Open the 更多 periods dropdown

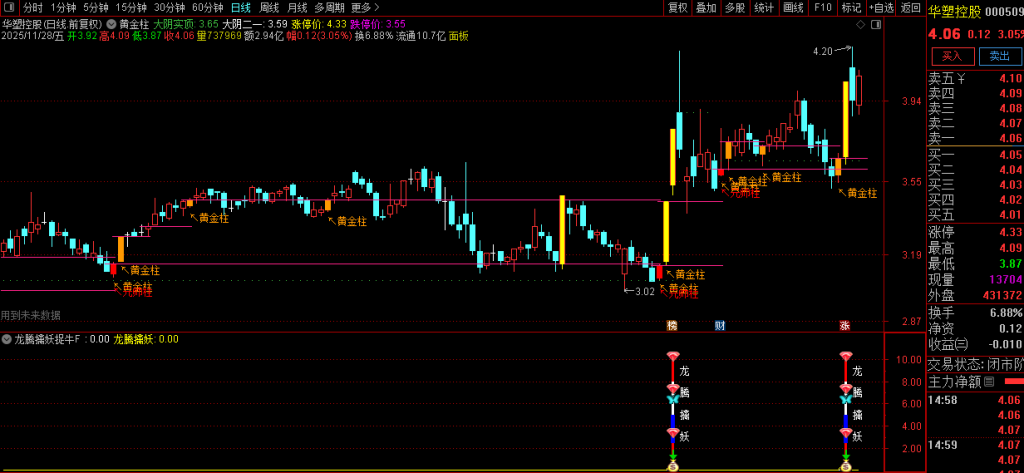click(365, 8)
